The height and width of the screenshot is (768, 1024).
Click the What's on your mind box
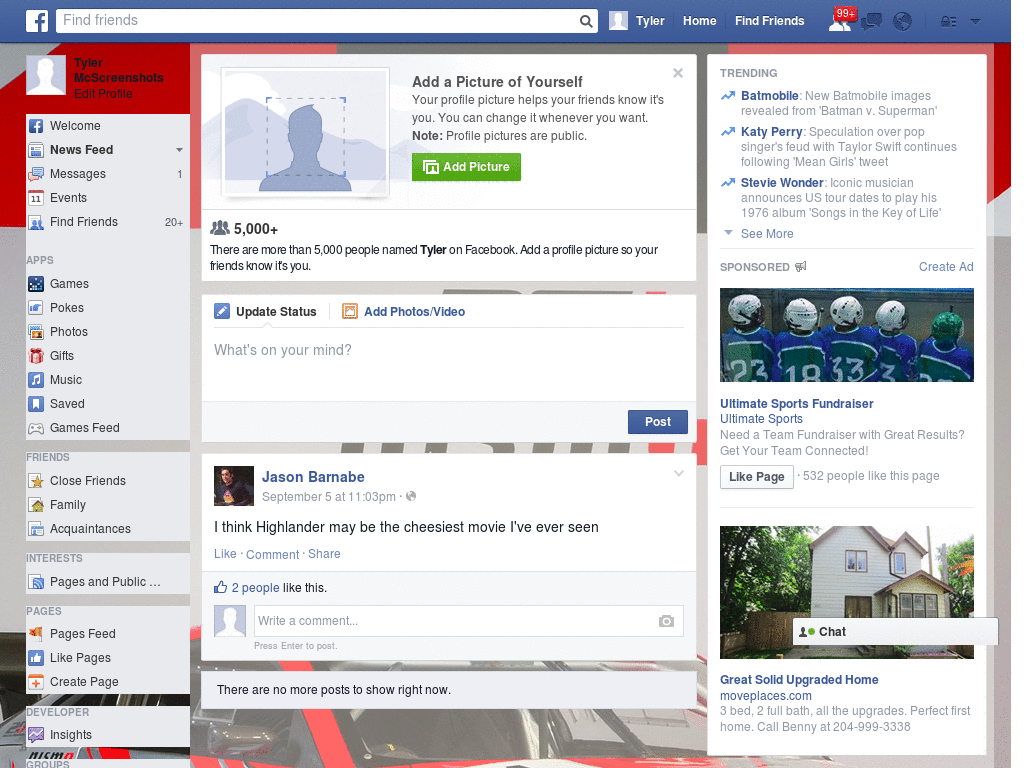[x=449, y=362]
